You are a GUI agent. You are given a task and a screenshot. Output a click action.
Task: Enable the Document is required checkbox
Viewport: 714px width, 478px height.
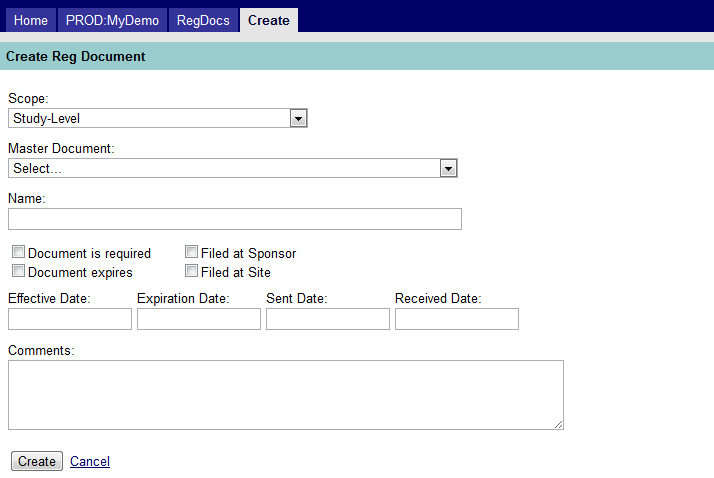(x=18, y=253)
